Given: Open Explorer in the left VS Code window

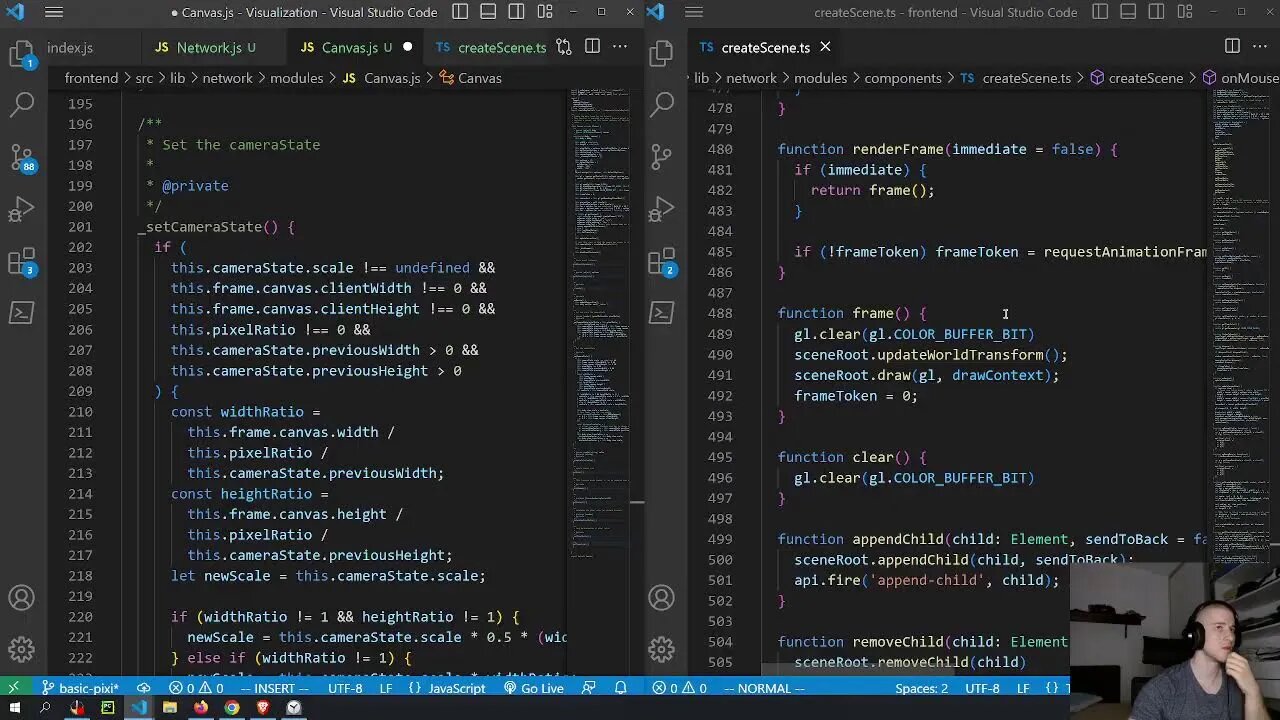Looking at the screenshot, I should (x=22, y=54).
